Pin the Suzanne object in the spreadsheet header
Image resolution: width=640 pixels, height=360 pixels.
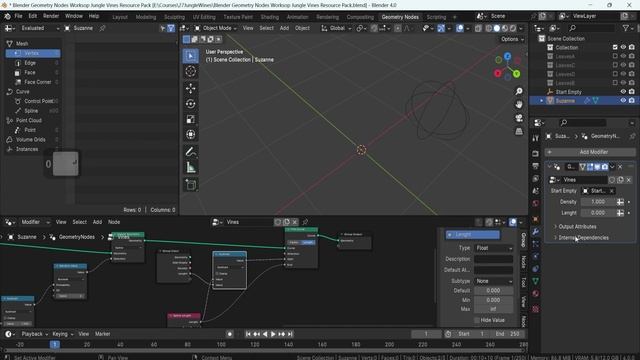[102, 28]
